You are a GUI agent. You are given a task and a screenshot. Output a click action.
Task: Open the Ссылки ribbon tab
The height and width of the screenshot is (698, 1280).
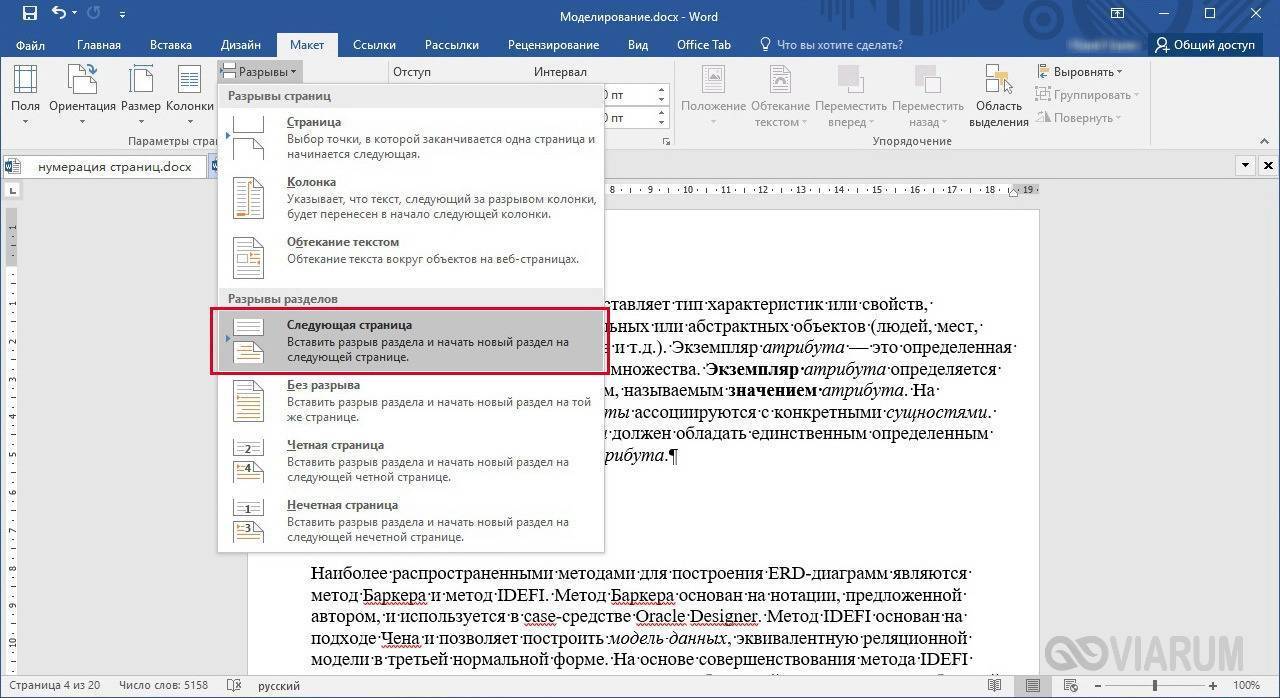point(374,45)
